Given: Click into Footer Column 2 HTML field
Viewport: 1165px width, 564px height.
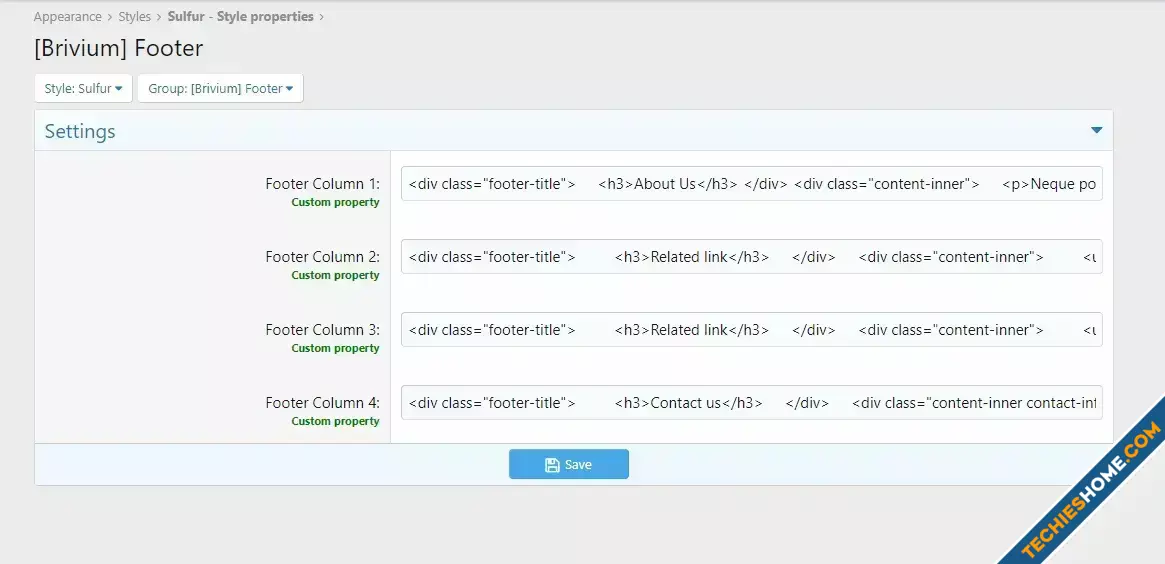Looking at the screenshot, I should [751, 257].
